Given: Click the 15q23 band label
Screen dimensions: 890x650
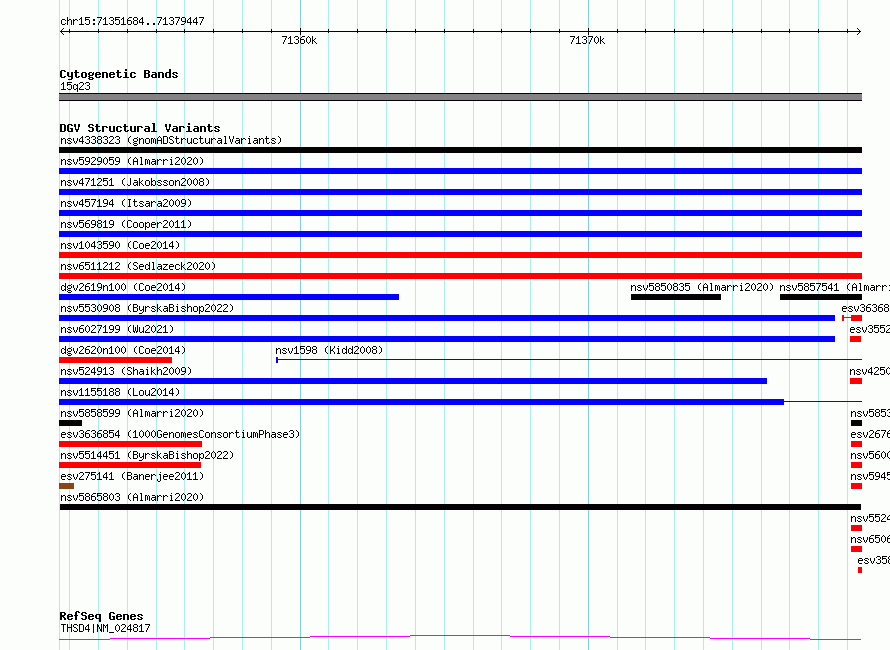Looking at the screenshot, I should pyautogui.click(x=75, y=86).
